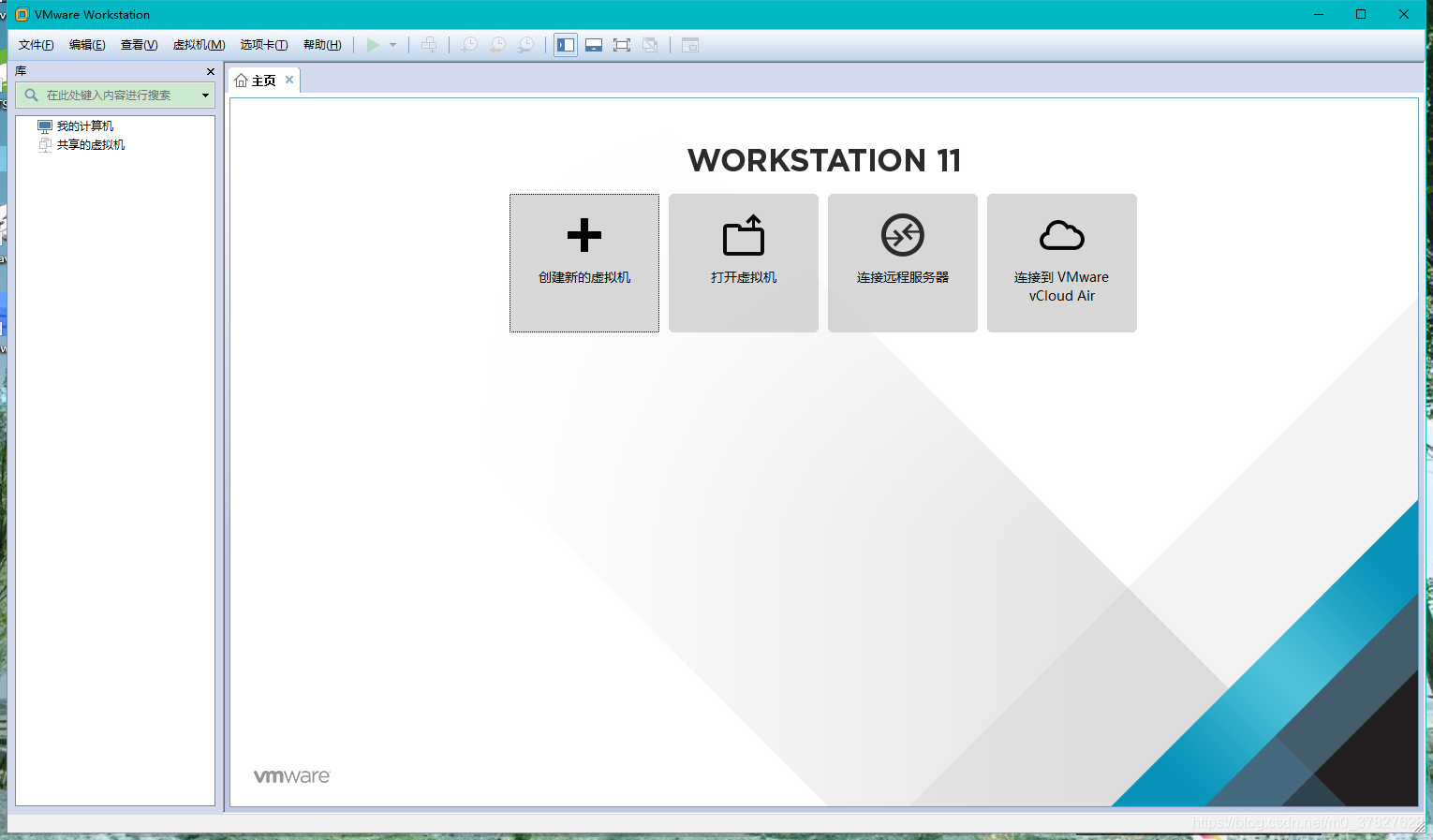
Task: Open the 选项卡(T) menu
Action: [264, 45]
